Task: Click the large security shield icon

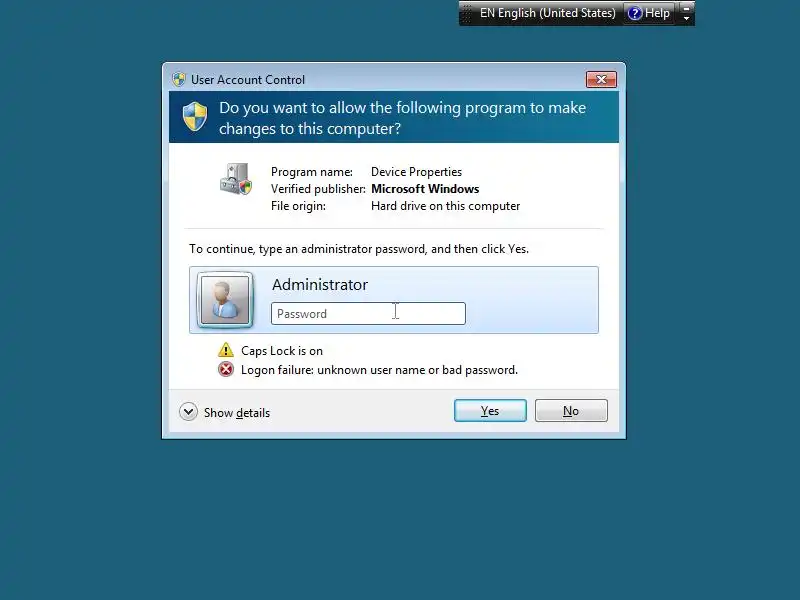Action: click(x=195, y=116)
